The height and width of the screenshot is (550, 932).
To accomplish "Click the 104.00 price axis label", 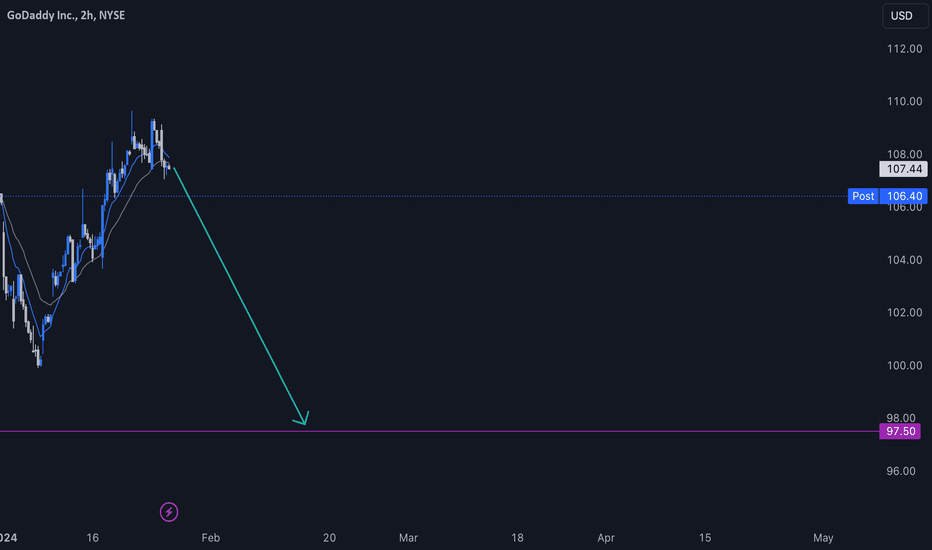I will click(x=905, y=260).
